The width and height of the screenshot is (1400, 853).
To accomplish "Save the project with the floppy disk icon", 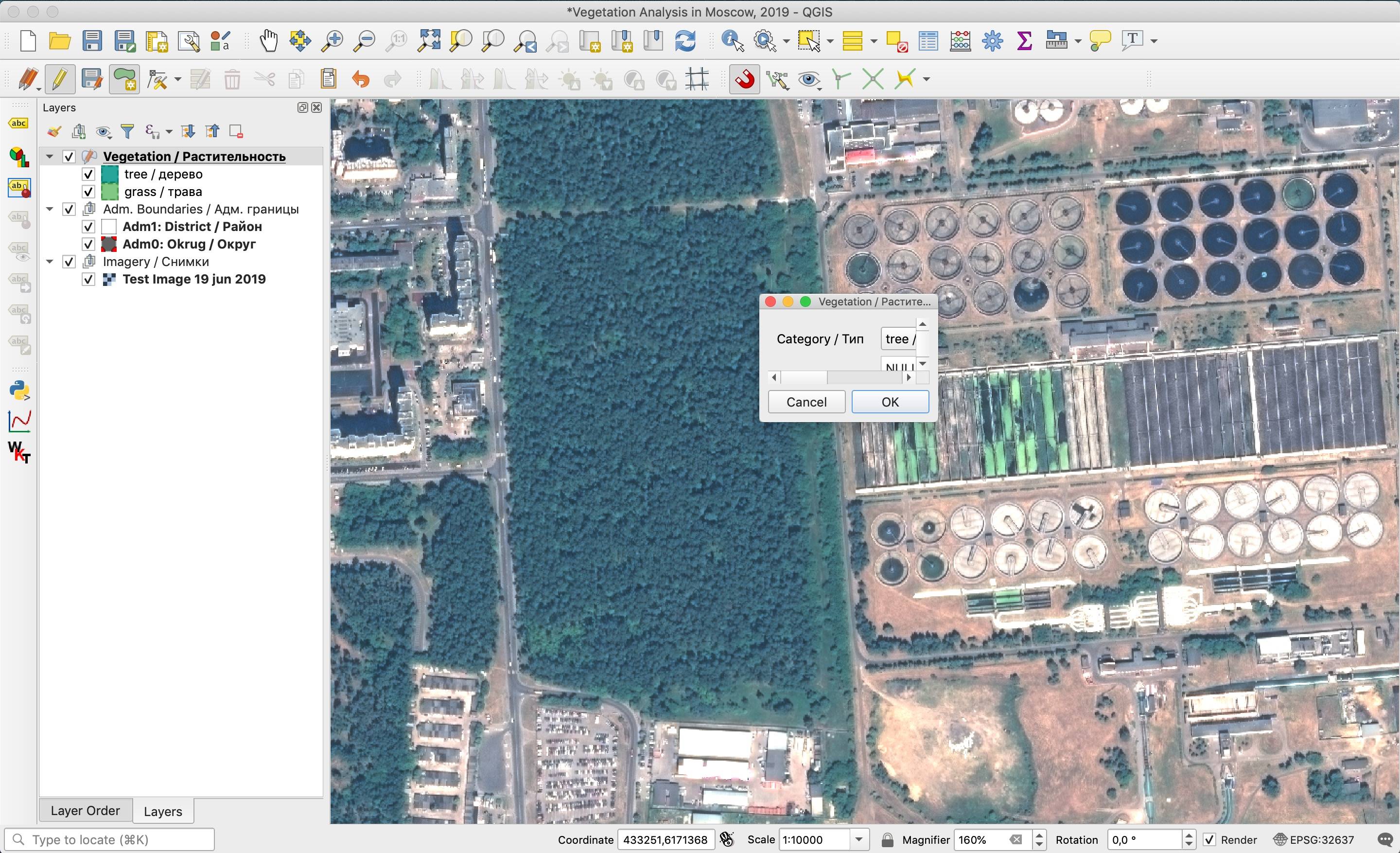I will (x=92, y=41).
